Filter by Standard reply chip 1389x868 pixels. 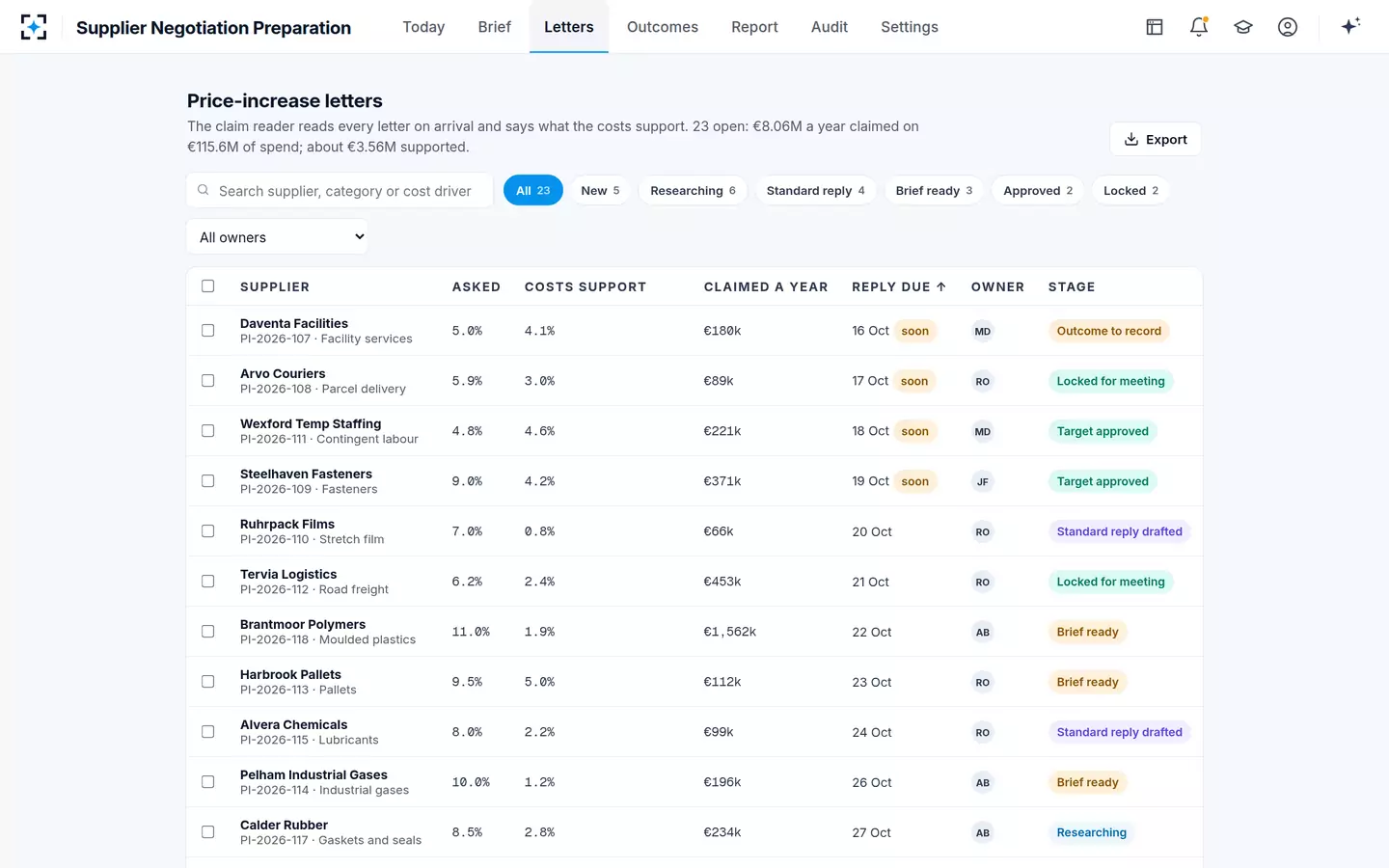815,190
